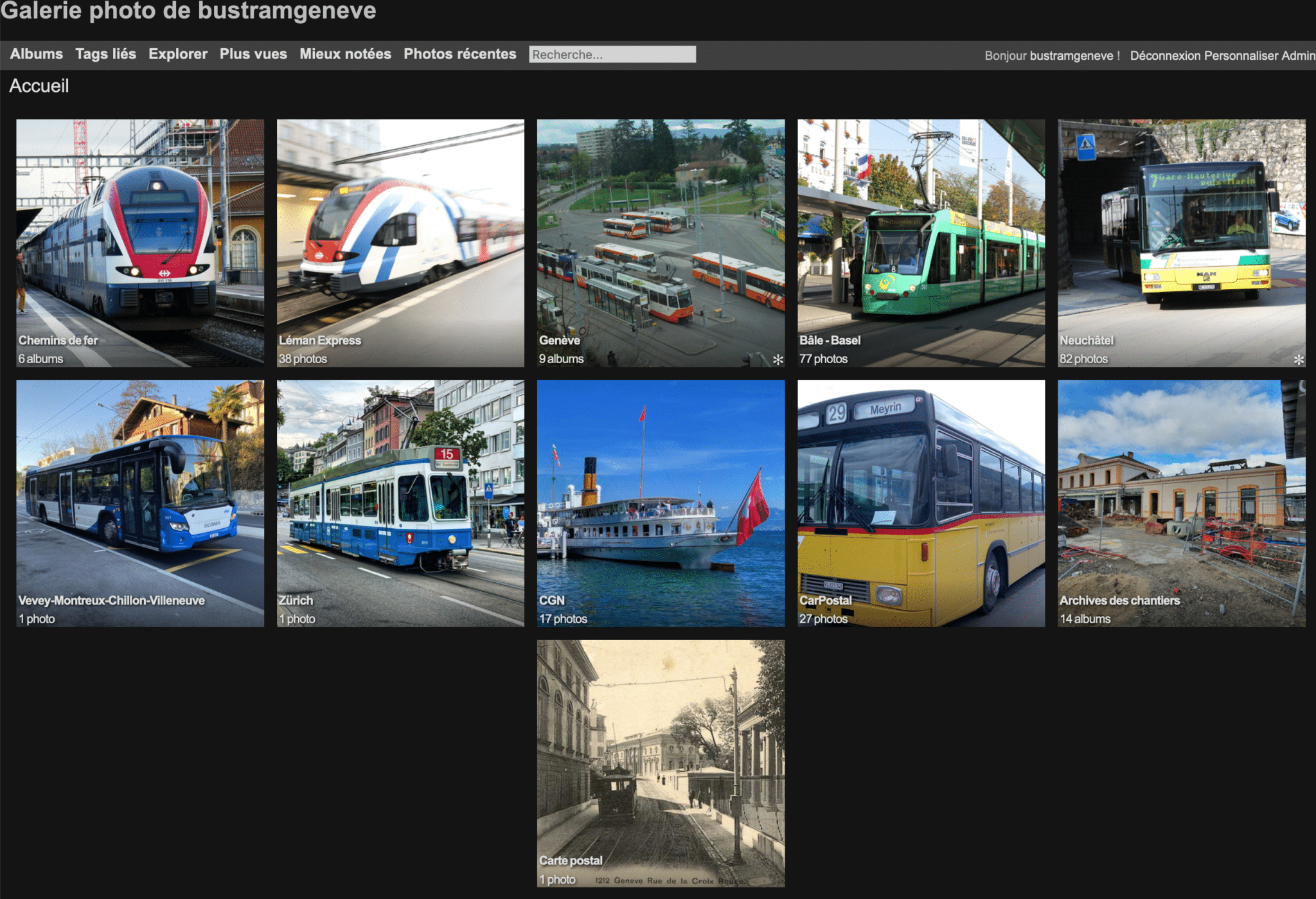Click the star icon on Genève album
The height and width of the screenshot is (899, 1316).
778,360
